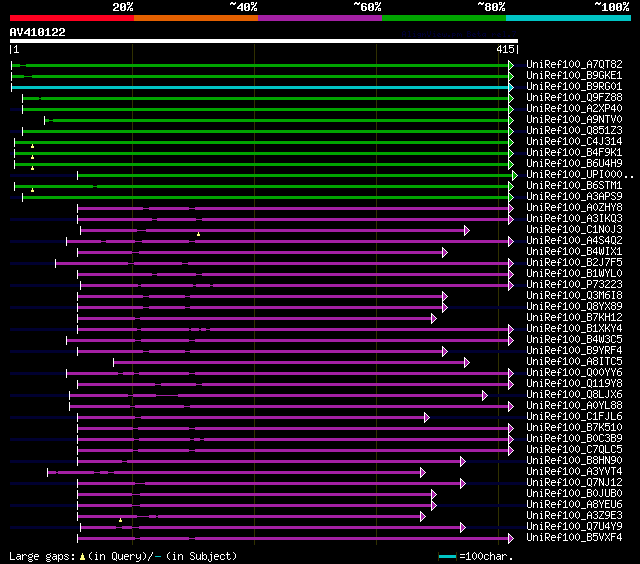Image resolution: width=640 pixels, height=564 pixels.
Task: Click the UniRef100_B2J7F5 label
Action: (574, 262)
